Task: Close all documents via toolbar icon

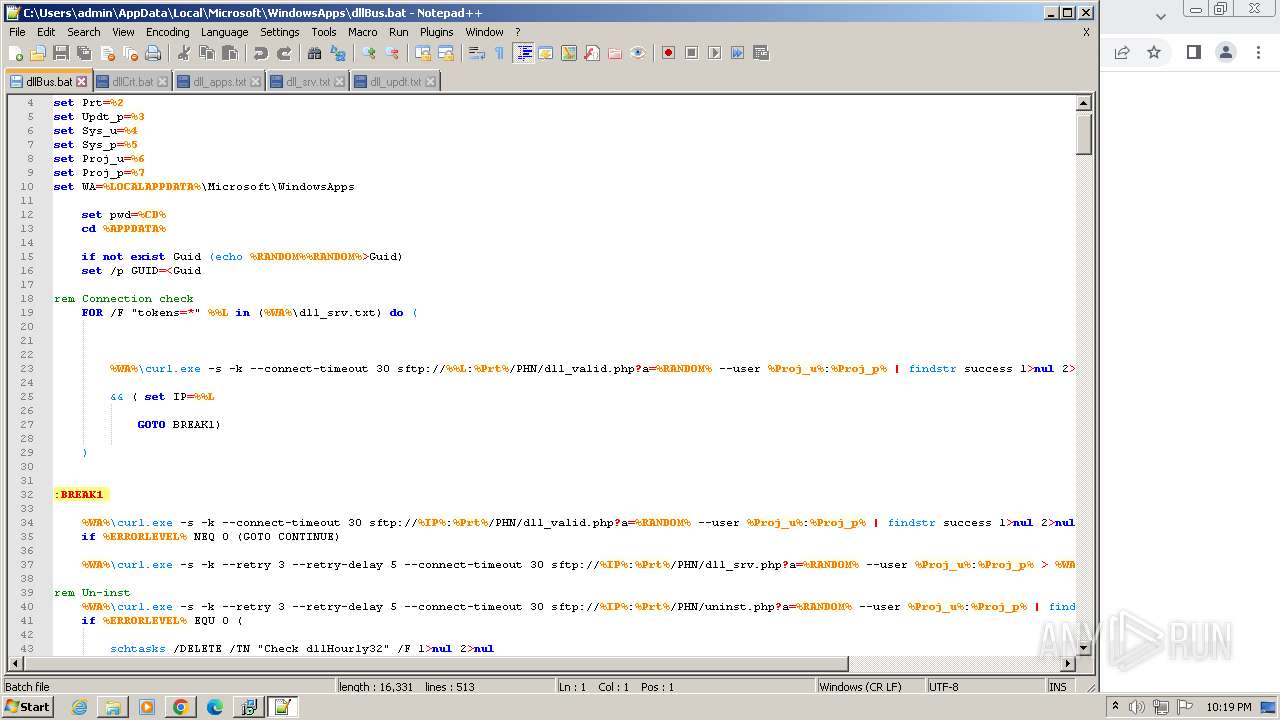Action: pyautogui.click(x=130, y=53)
